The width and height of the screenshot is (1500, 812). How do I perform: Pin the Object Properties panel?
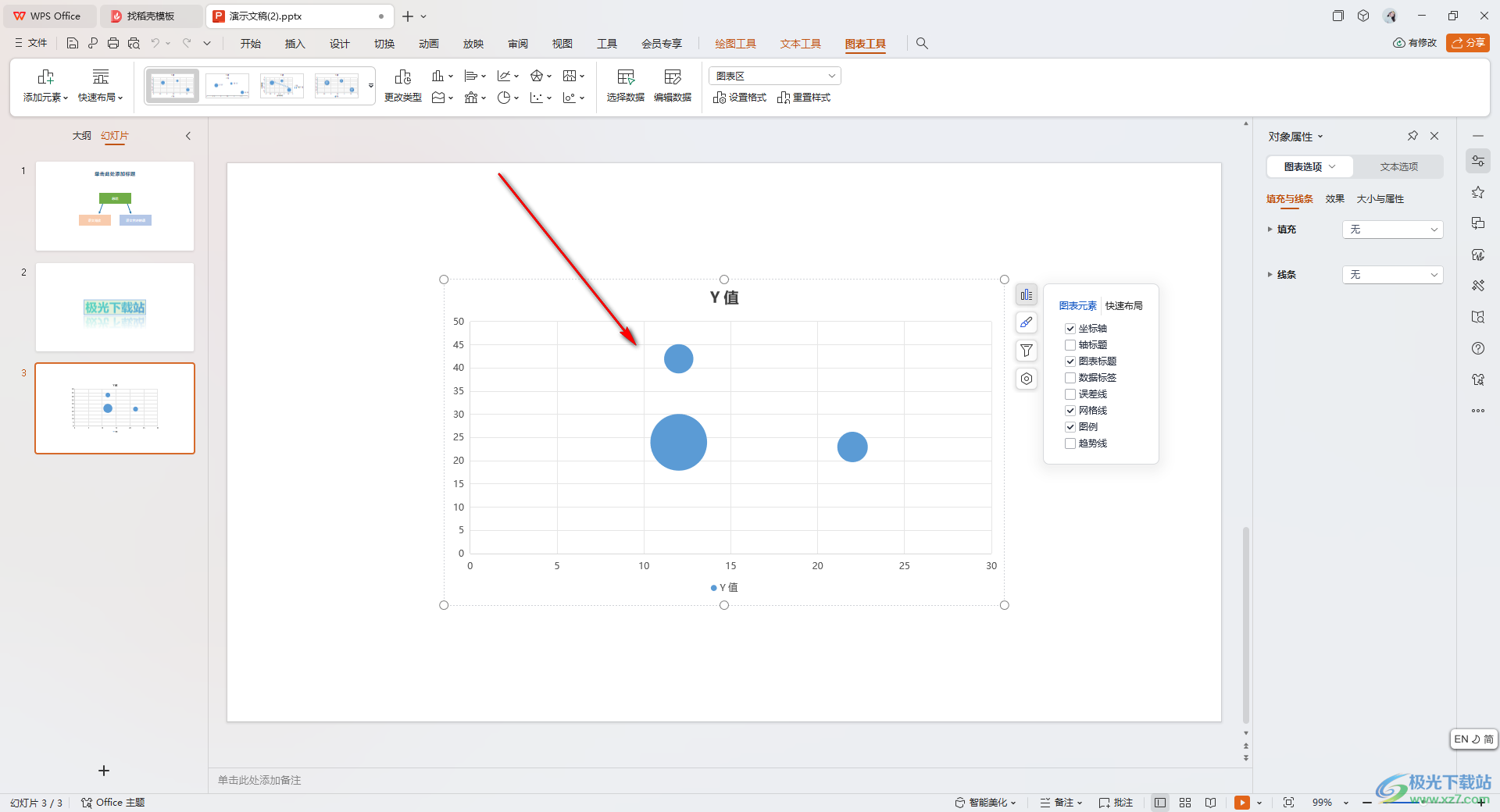click(1412, 136)
